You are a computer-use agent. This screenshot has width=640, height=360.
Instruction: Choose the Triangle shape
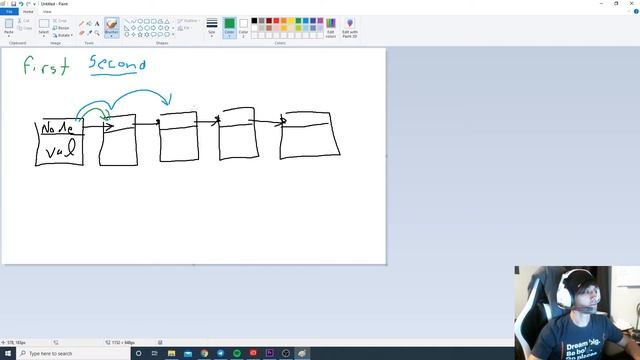point(167,21)
